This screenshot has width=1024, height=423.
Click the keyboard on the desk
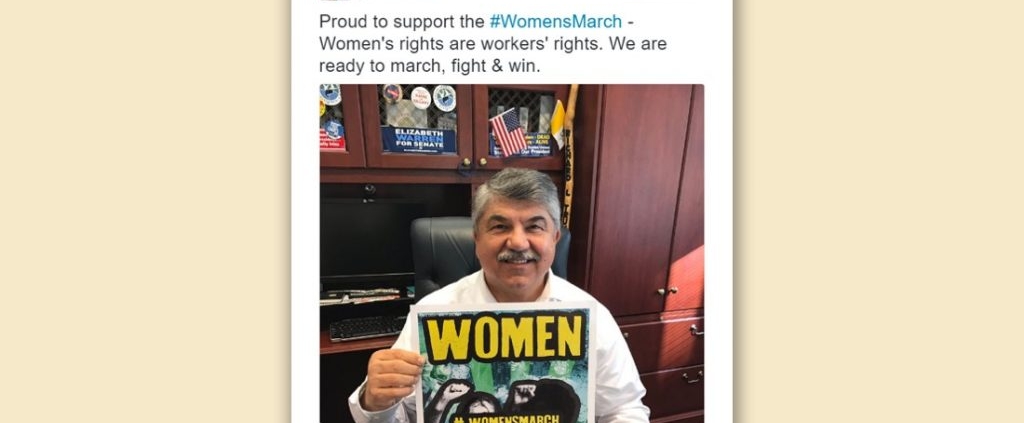pyautogui.click(x=368, y=328)
